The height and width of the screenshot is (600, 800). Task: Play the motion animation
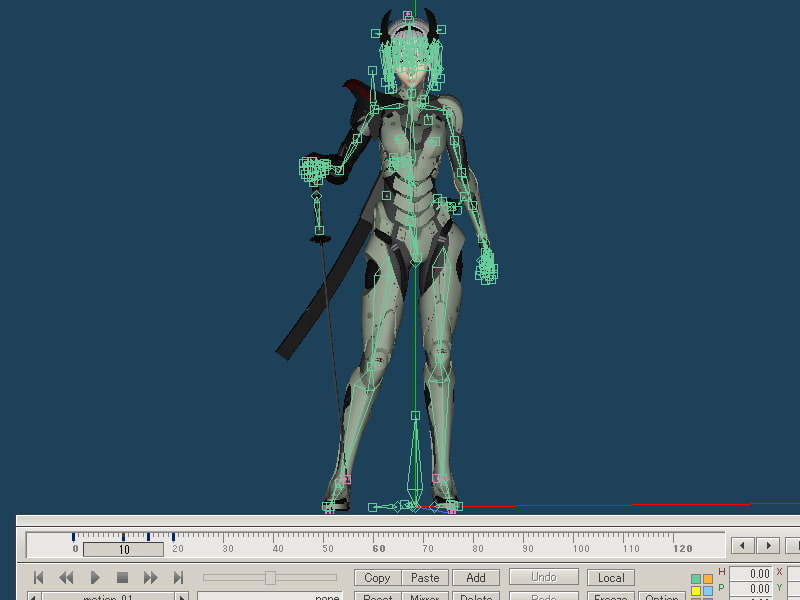(x=95, y=577)
